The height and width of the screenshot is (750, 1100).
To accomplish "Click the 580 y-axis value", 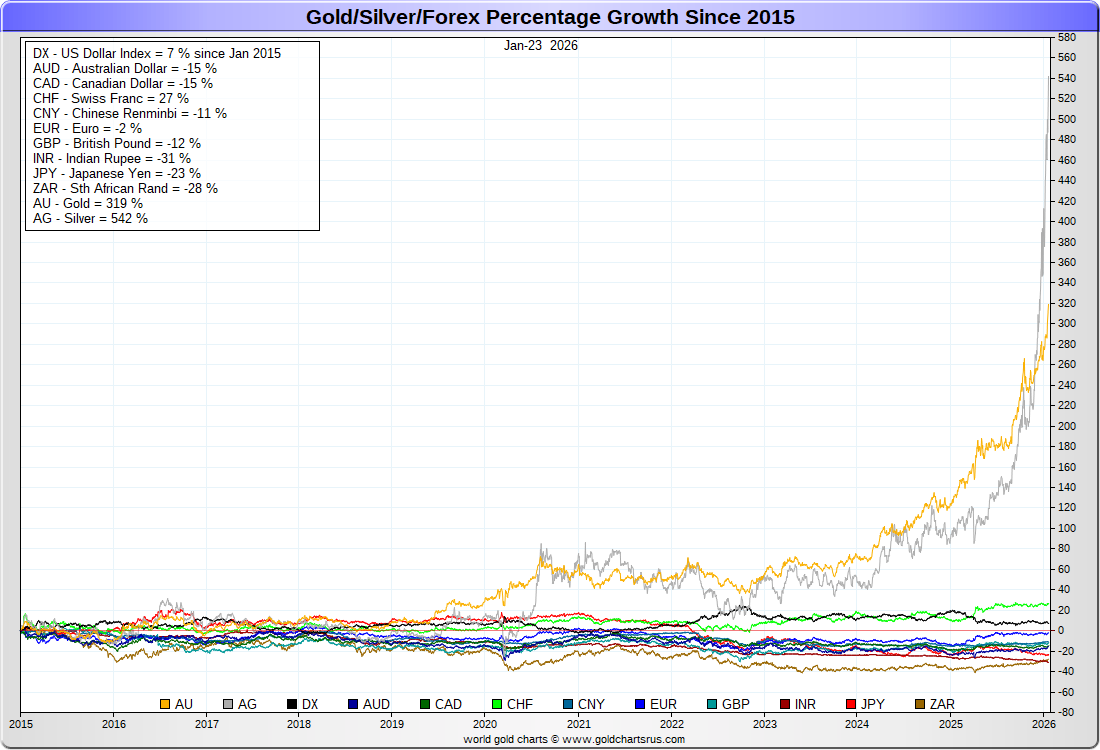I will (1066, 37).
